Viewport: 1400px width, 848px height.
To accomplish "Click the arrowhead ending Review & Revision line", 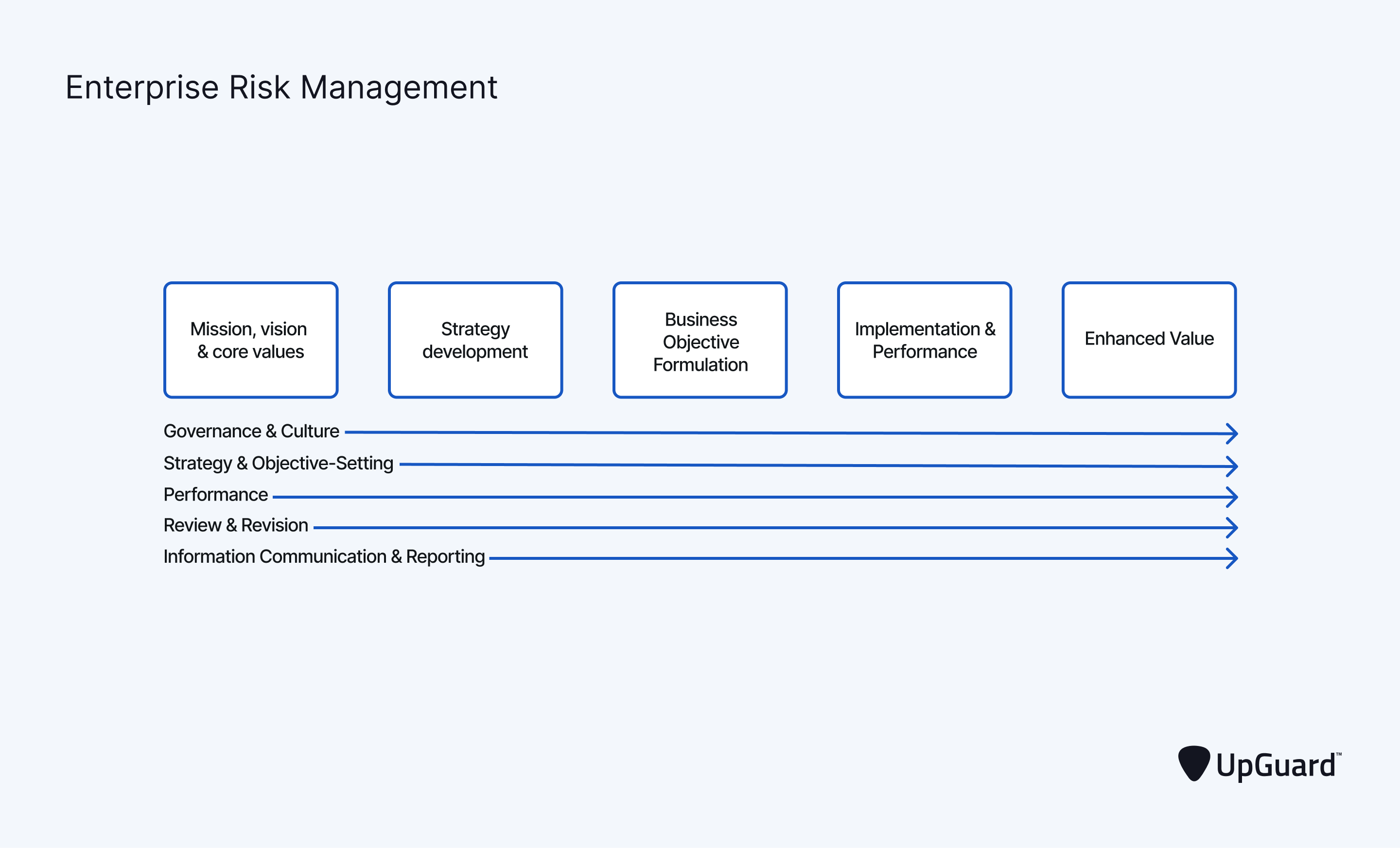I will [x=1231, y=528].
